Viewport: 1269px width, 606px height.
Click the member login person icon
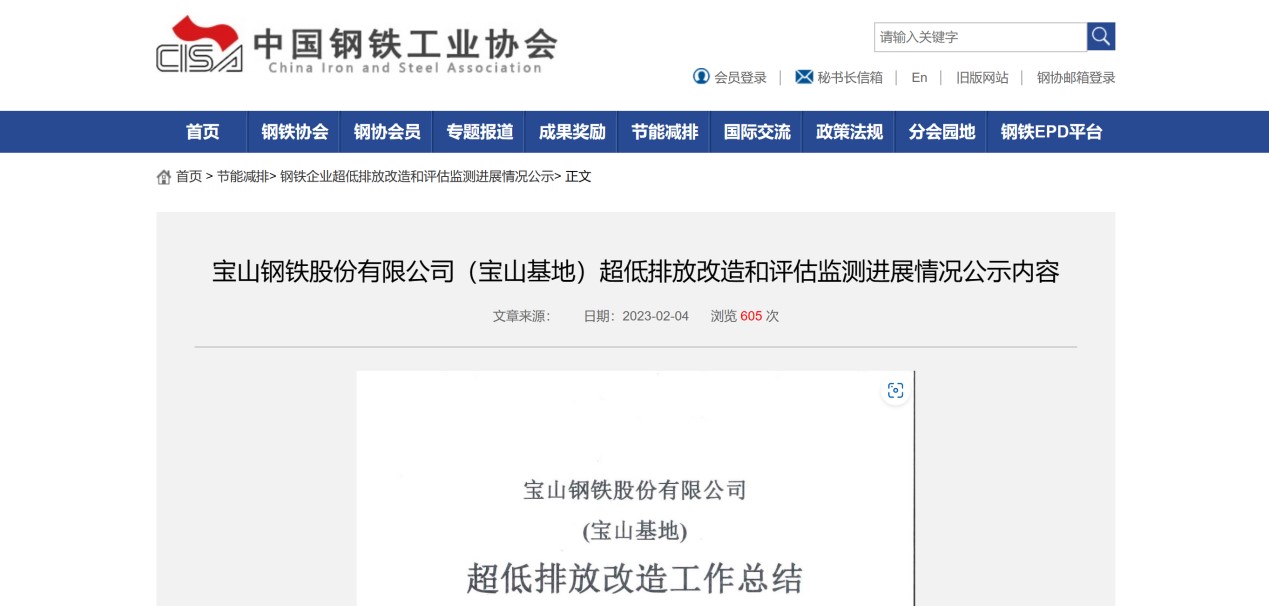click(x=701, y=77)
